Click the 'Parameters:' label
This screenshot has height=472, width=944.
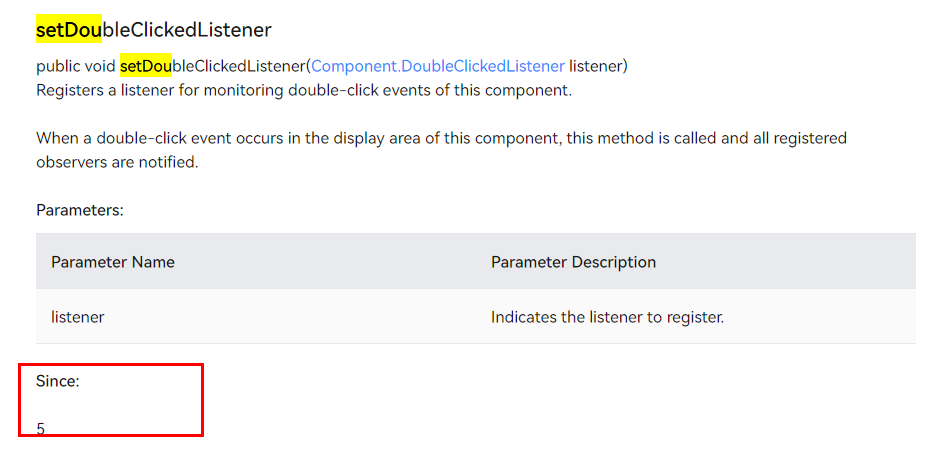79,210
